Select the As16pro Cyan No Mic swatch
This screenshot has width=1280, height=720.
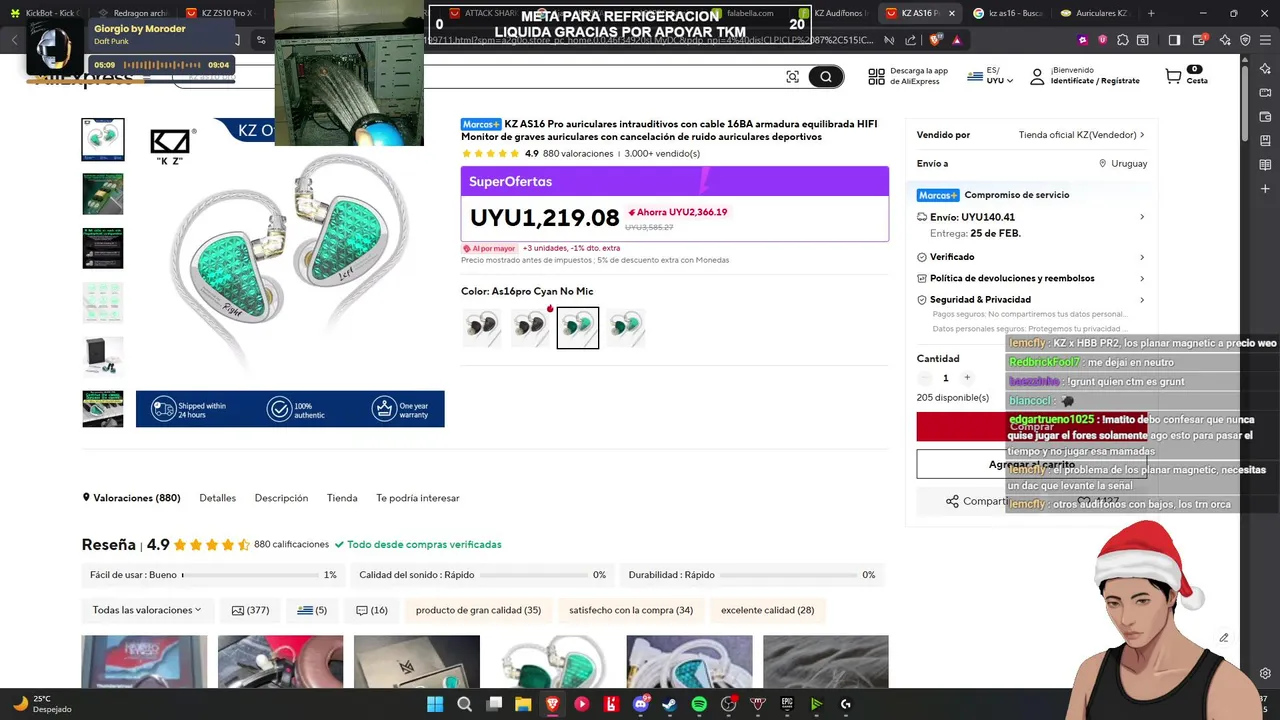[x=578, y=328]
